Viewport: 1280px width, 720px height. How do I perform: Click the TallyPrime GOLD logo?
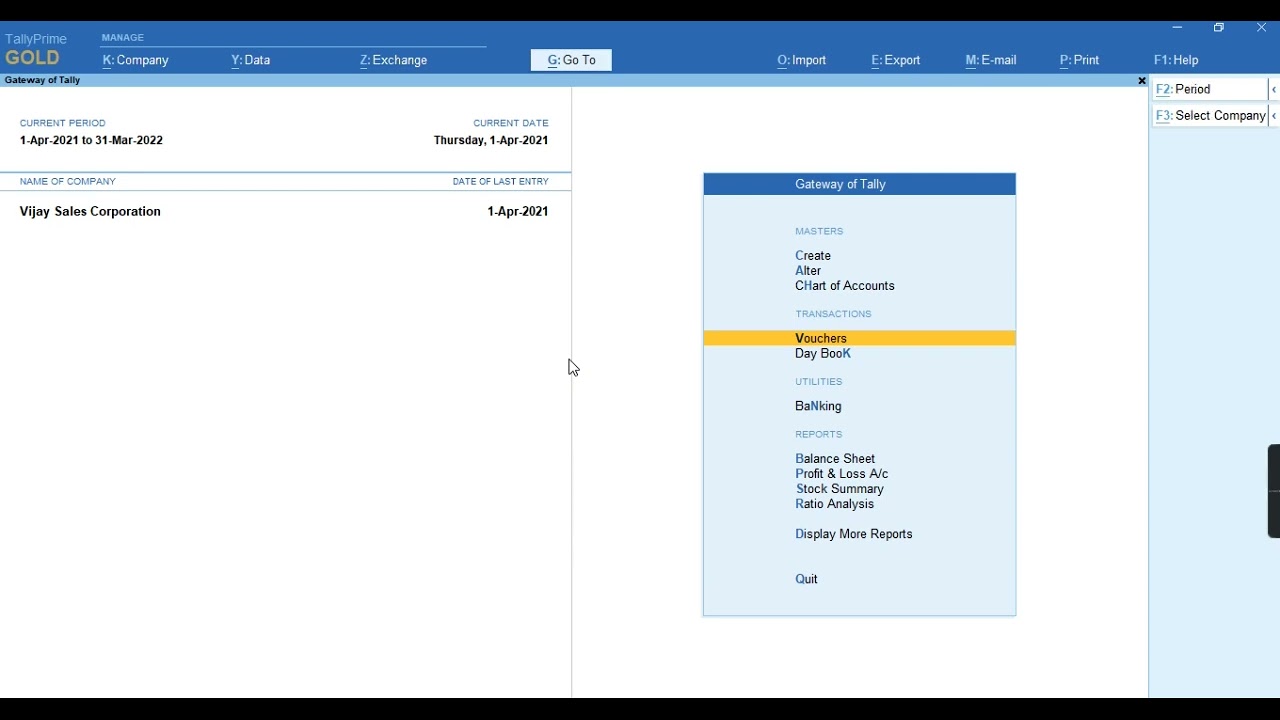pyautogui.click(x=36, y=49)
